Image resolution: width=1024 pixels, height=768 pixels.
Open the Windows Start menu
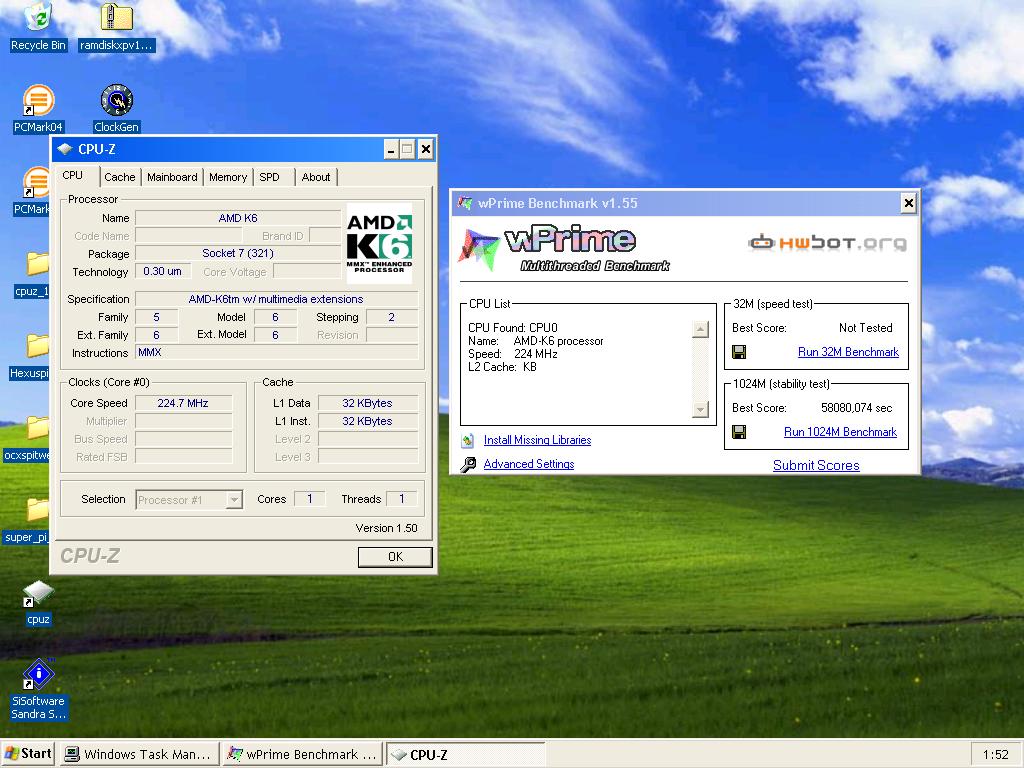click(28, 754)
